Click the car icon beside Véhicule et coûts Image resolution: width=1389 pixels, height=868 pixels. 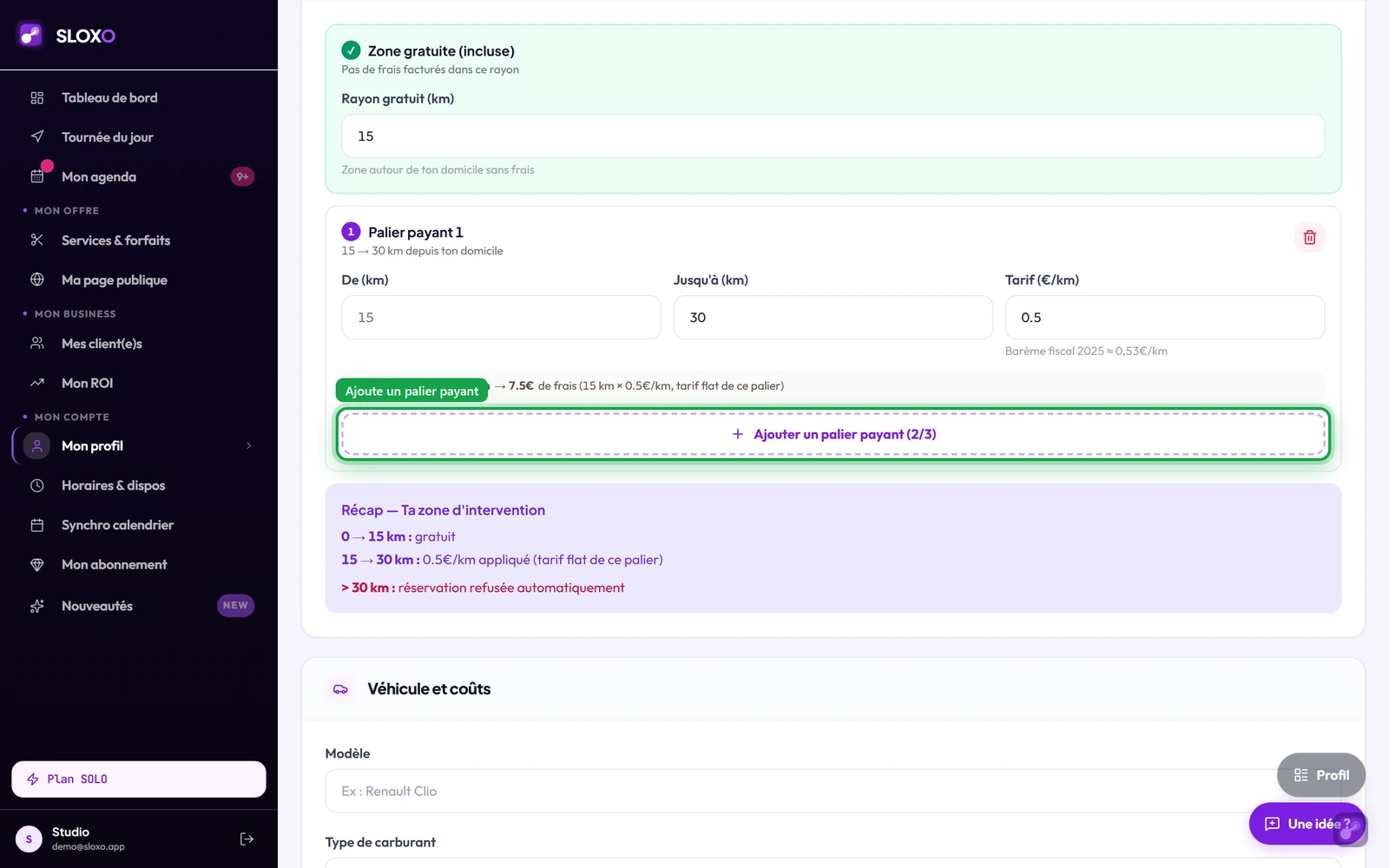340,689
